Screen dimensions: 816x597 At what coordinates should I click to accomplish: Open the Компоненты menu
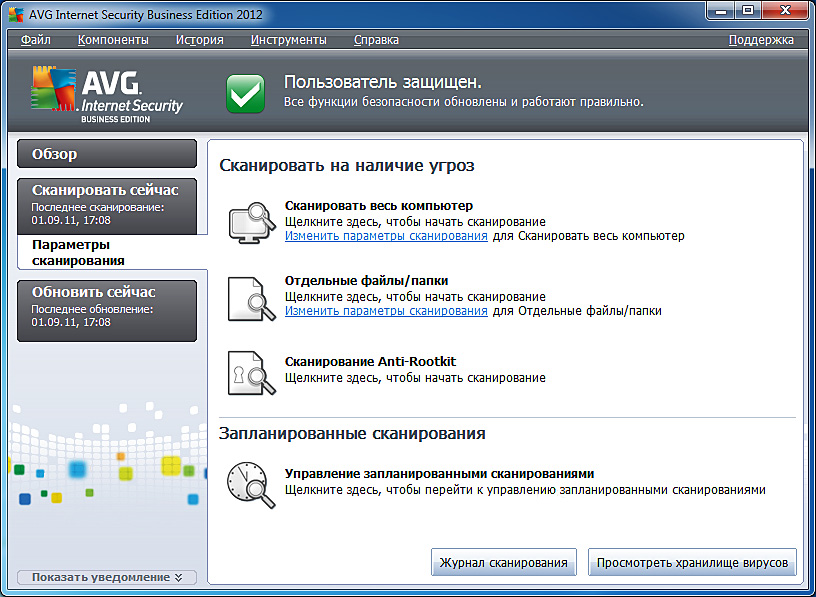pyautogui.click(x=113, y=40)
